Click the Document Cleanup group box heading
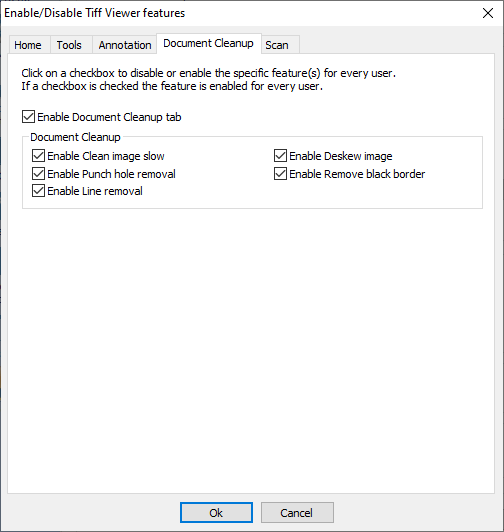This screenshot has width=504, height=532. pyautogui.click(x=75, y=137)
